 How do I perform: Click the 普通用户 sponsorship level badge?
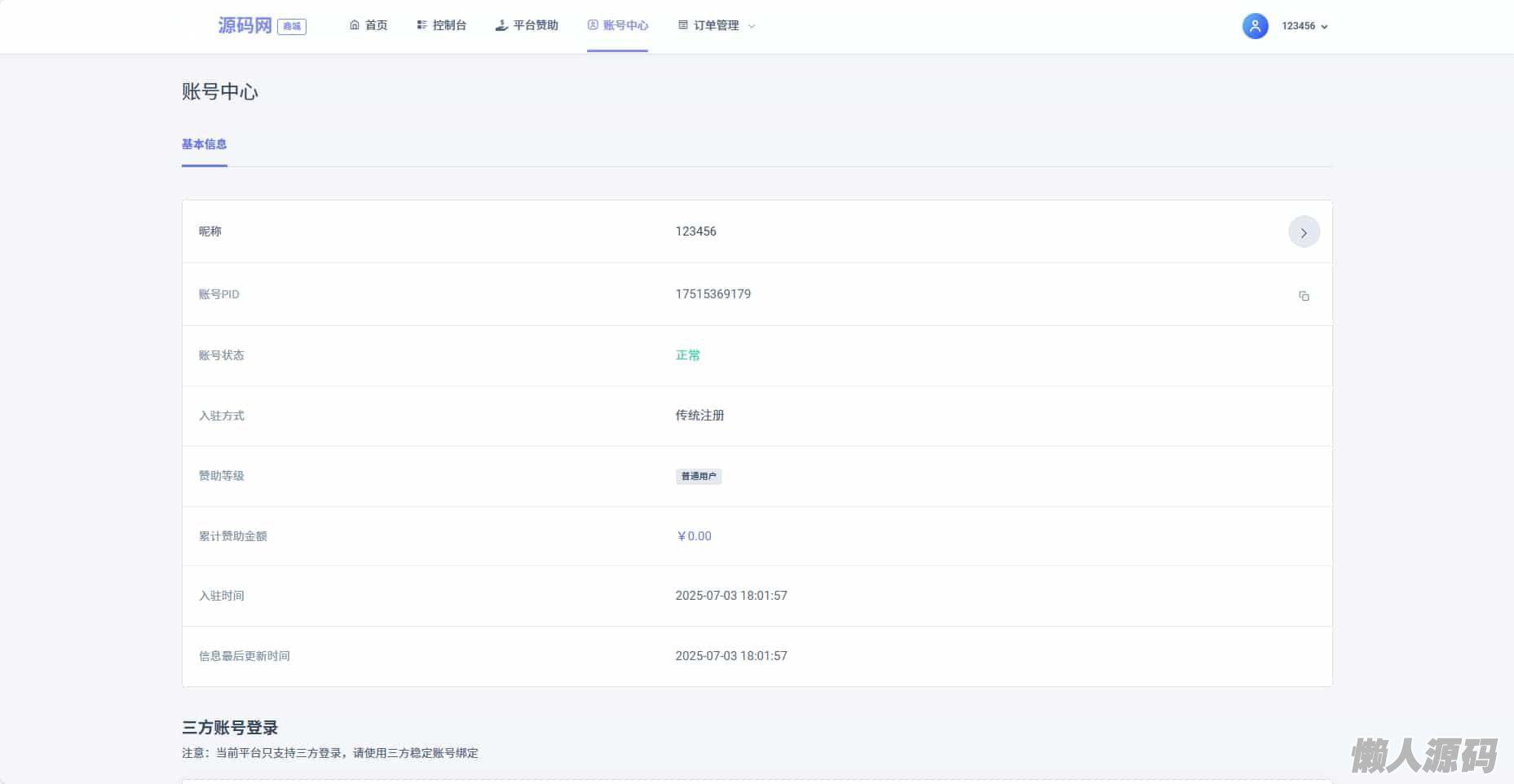699,476
